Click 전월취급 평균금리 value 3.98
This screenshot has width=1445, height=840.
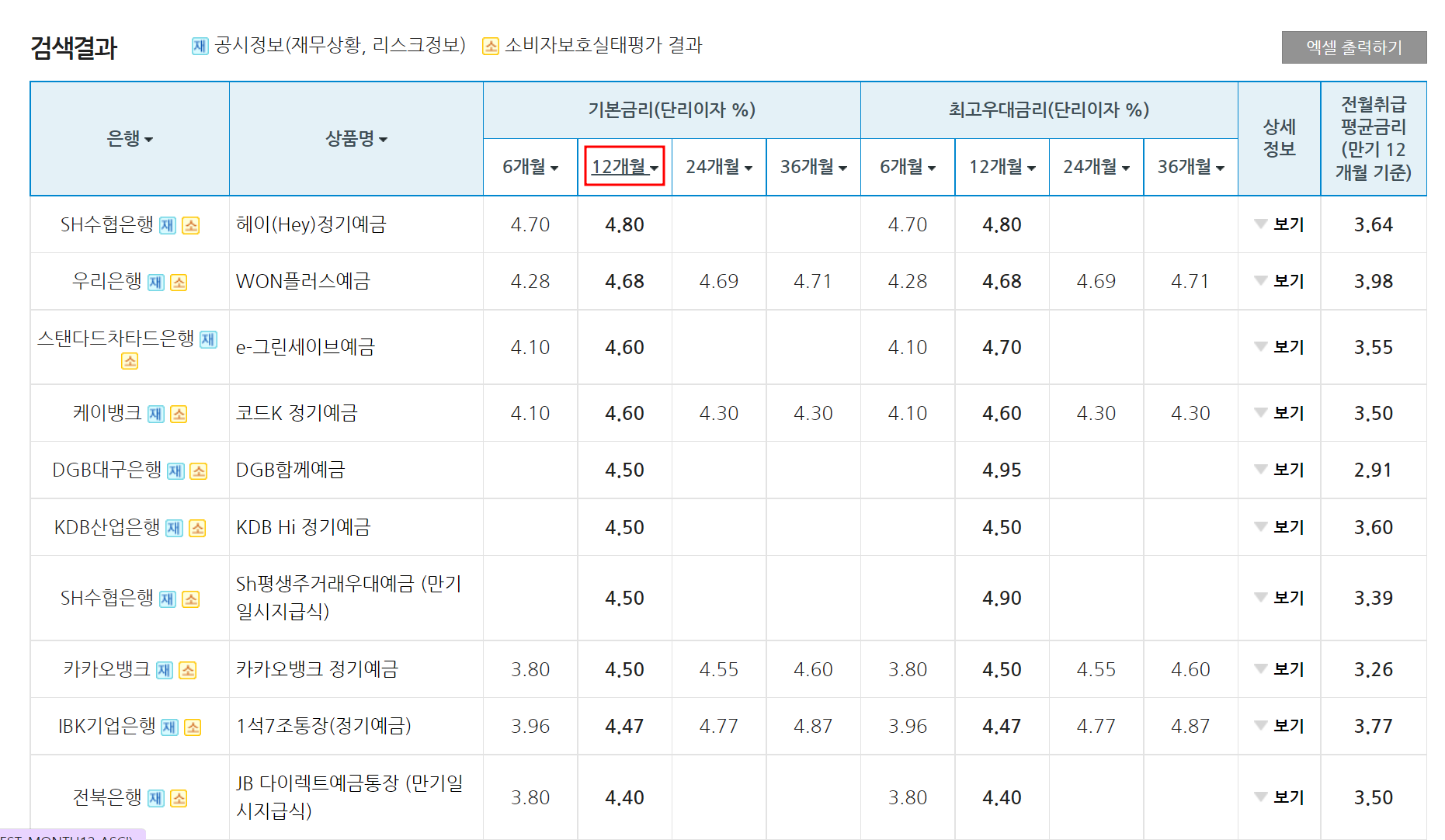1374,281
